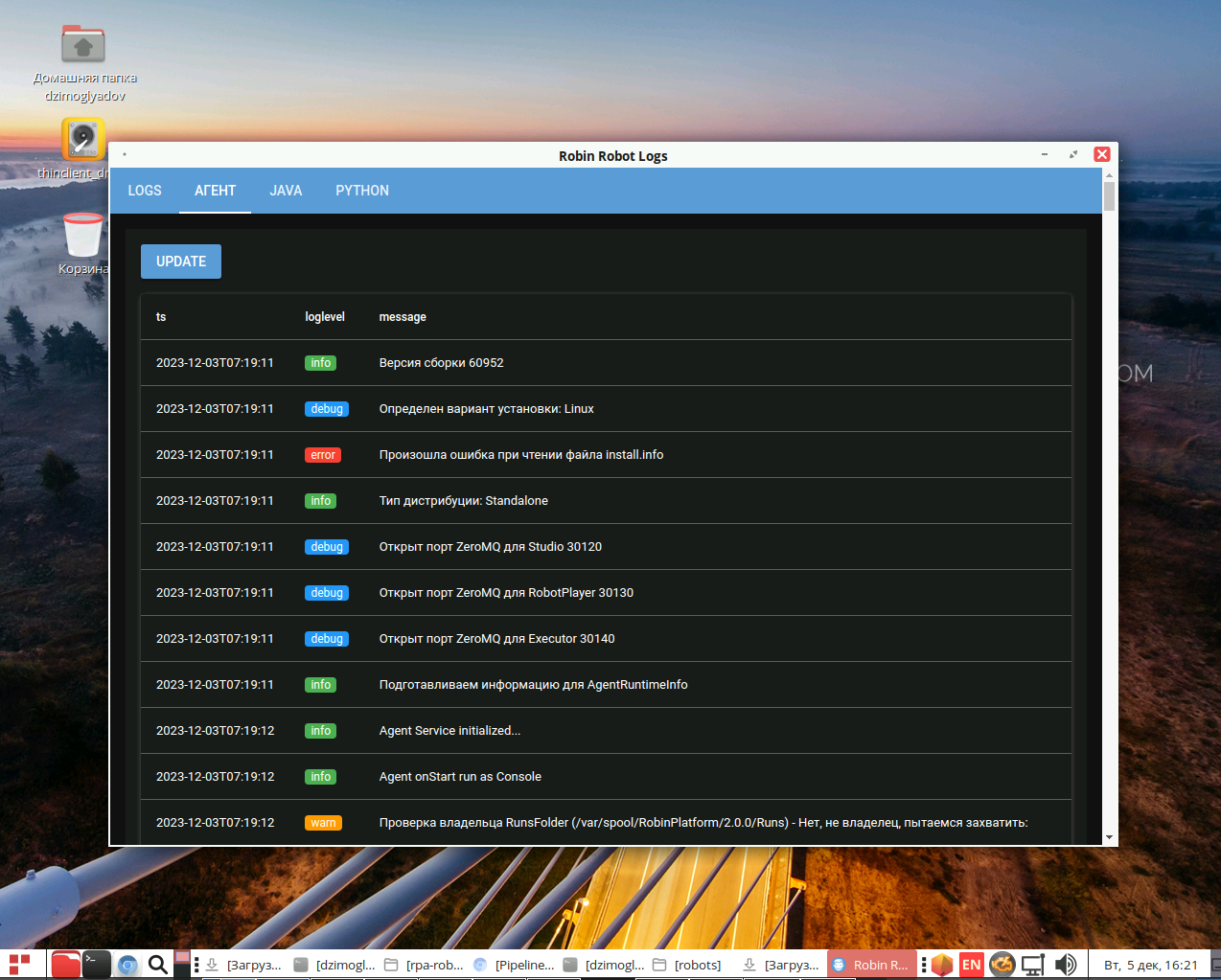
Task: Click the UPDATE button
Action: click(181, 262)
